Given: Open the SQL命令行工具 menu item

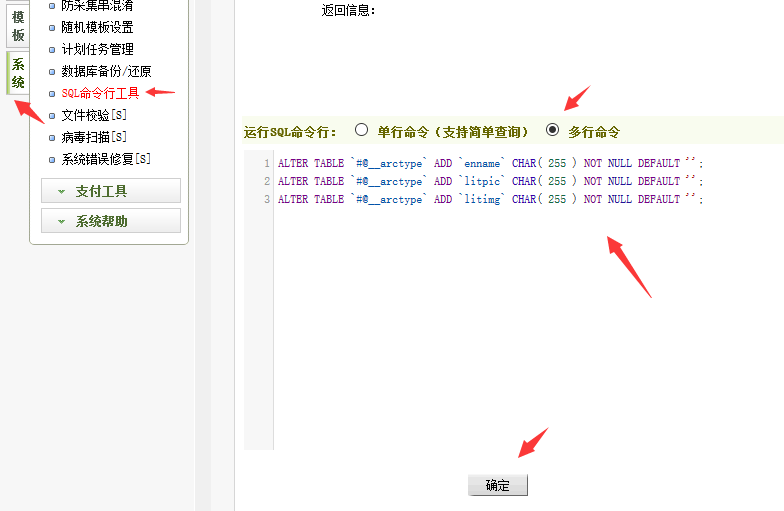Looking at the screenshot, I should pos(100,93).
